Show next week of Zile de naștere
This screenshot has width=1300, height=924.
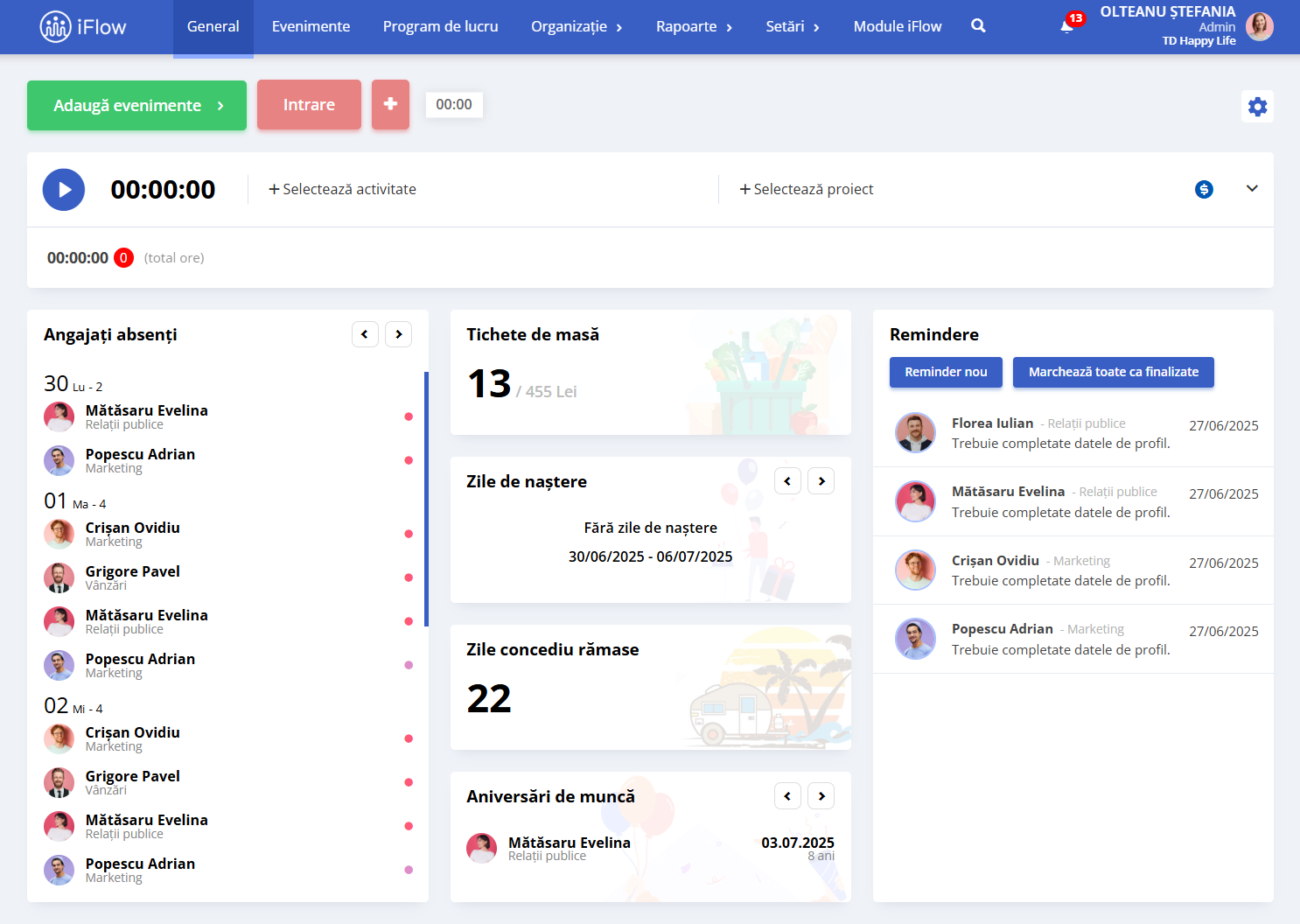(x=821, y=481)
